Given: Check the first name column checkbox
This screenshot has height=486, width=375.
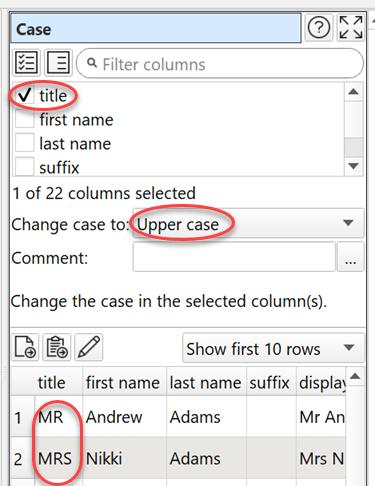Looking at the screenshot, I should tap(25, 120).
